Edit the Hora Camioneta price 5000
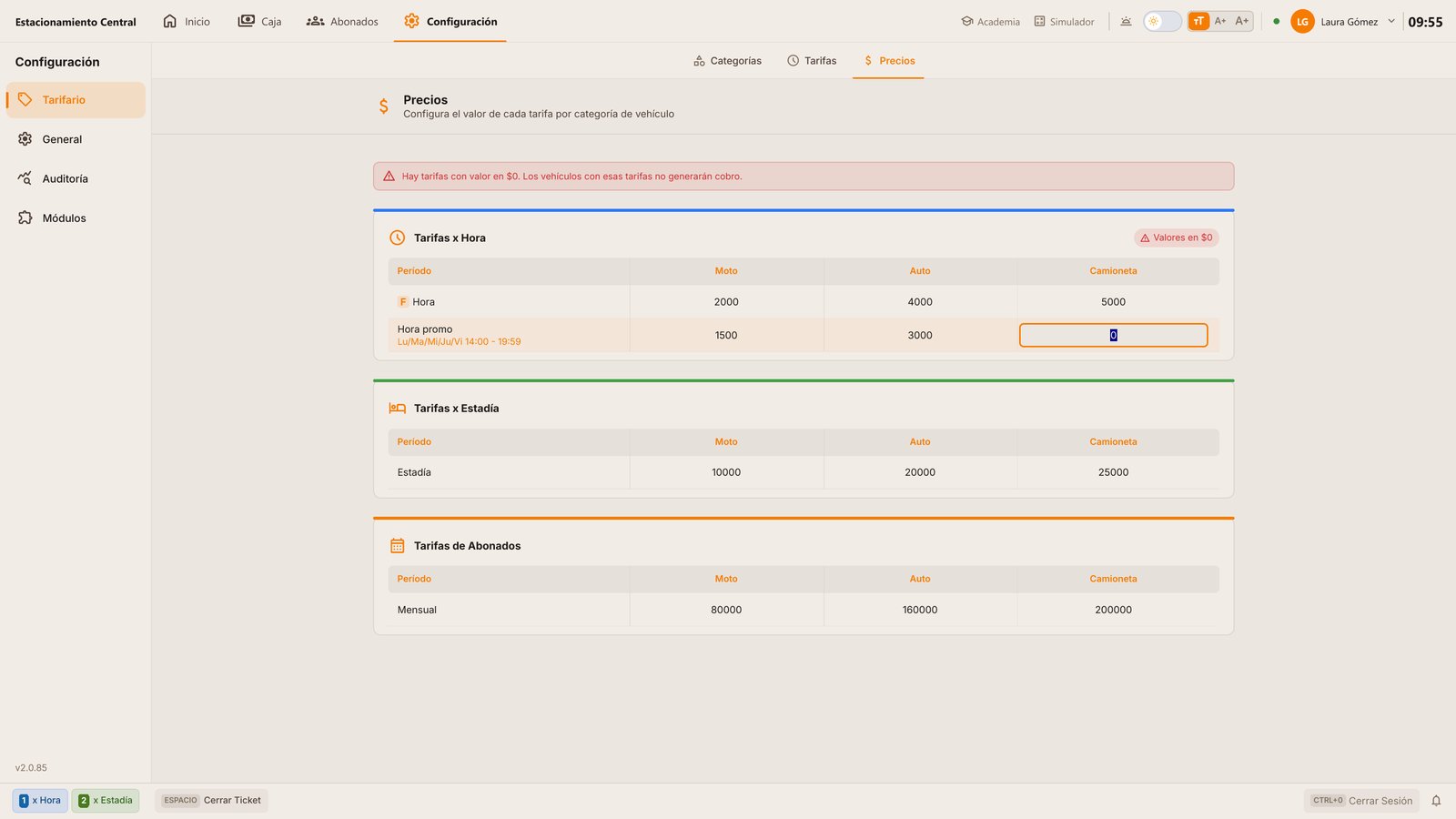This screenshot has width=1456, height=819. pos(1113,302)
